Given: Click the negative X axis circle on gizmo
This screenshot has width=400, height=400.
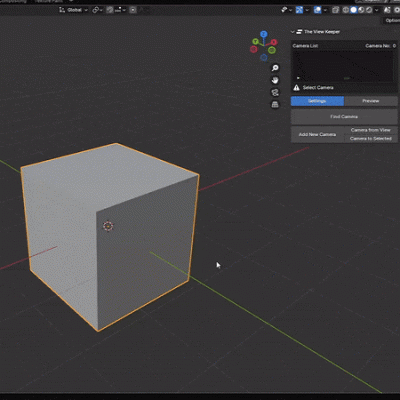Looking at the screenshot, I should coord(253,49).
